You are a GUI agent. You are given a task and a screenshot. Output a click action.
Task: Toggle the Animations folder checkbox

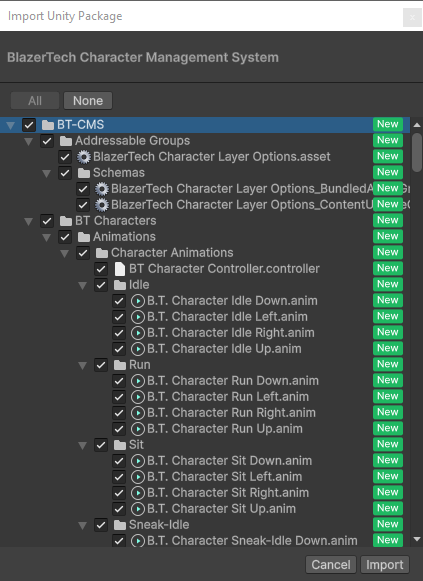coord(65,237)
